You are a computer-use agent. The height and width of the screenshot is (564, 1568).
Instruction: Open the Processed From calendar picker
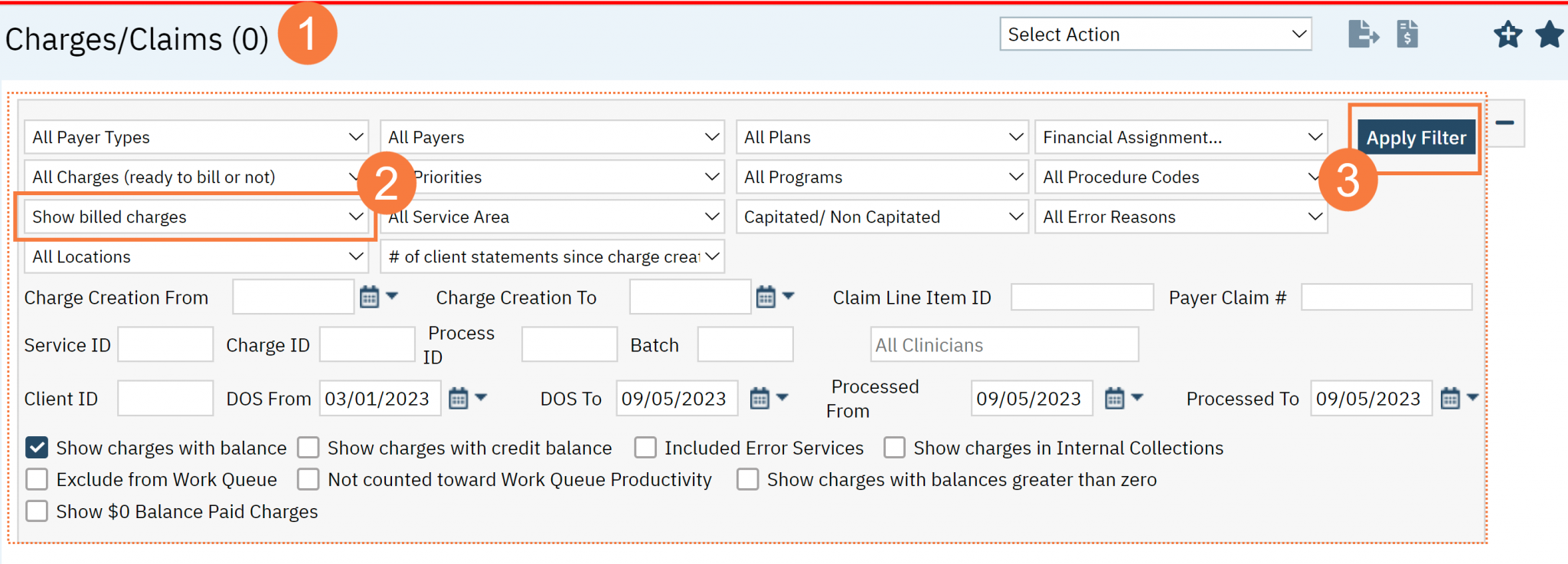click(1116, 398)
